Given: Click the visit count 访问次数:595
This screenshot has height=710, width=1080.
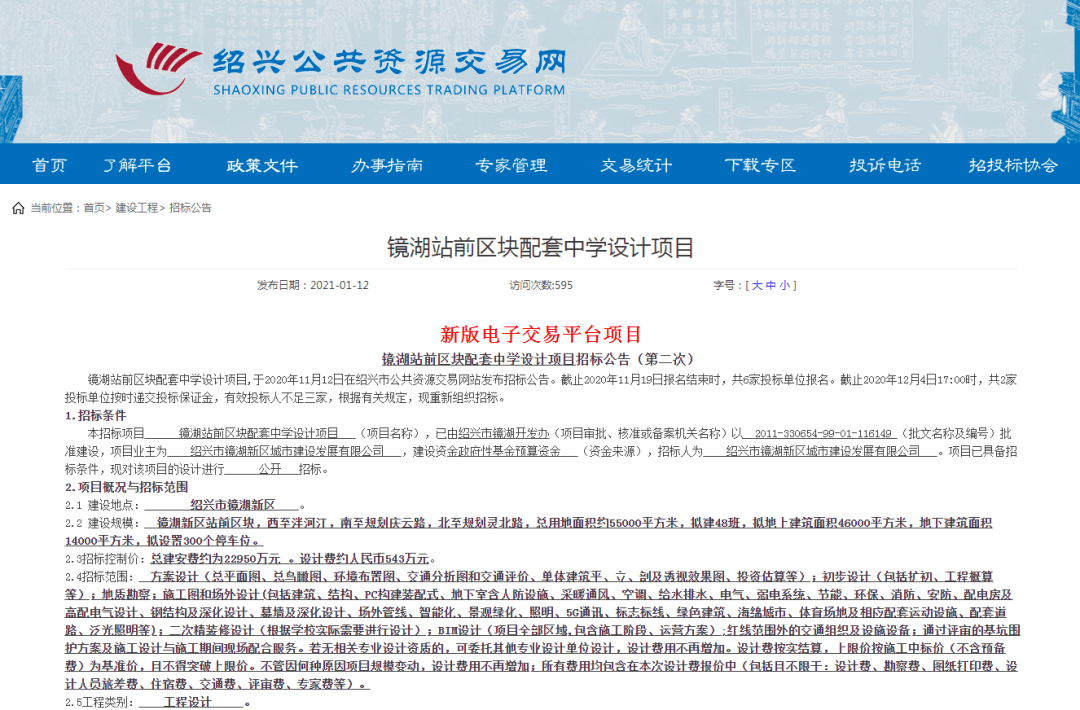Looking at the screenshot, I should (x=541, y=285).
